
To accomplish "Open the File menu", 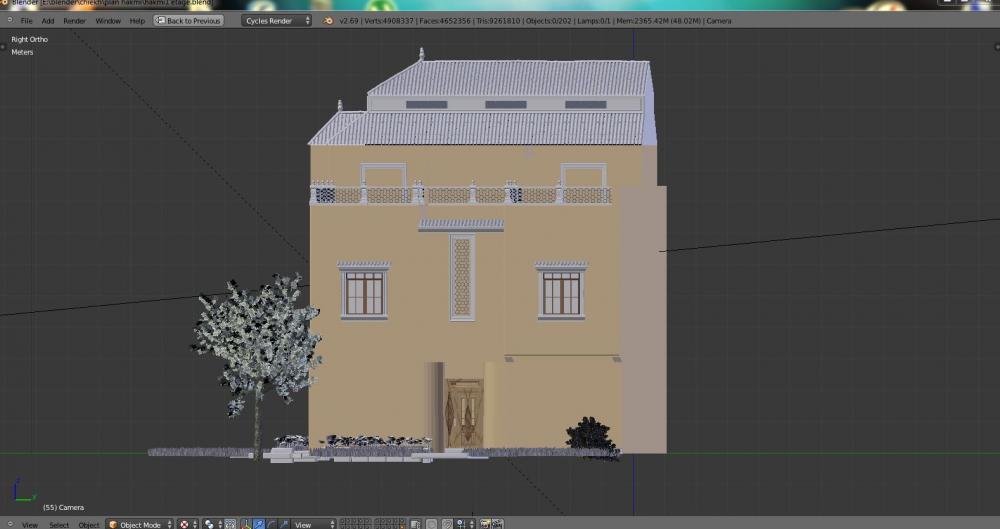I will coord(26,20).
